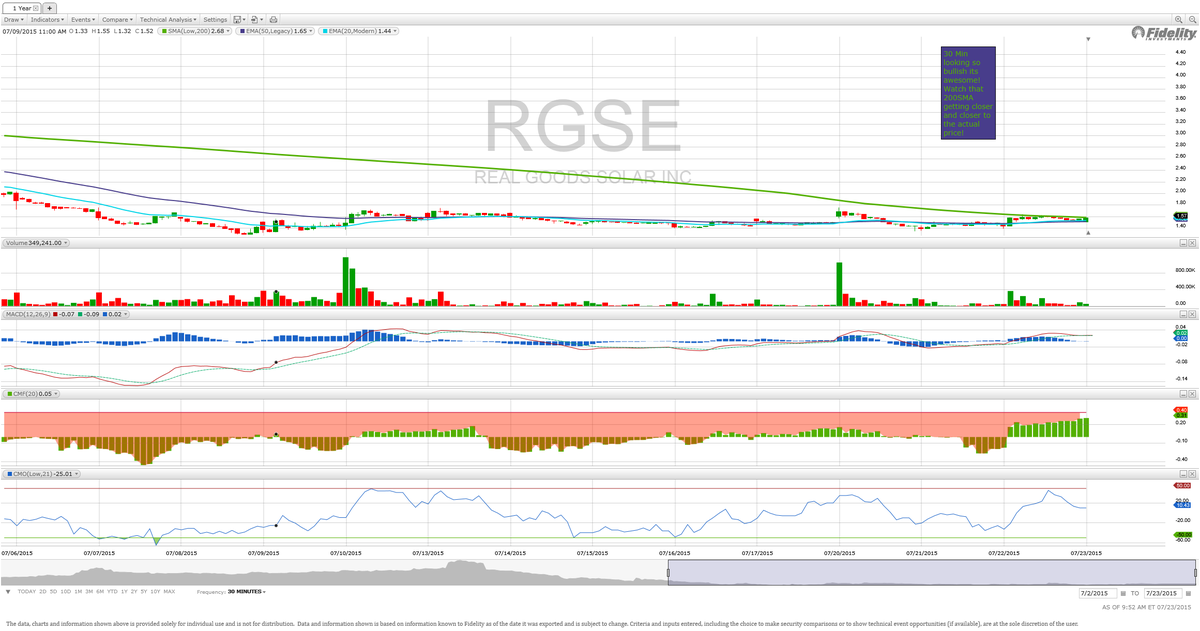Viewport: 1200px width, 631px height.
Task: Click the down arrow marker at chart top
Action: 1088,39
